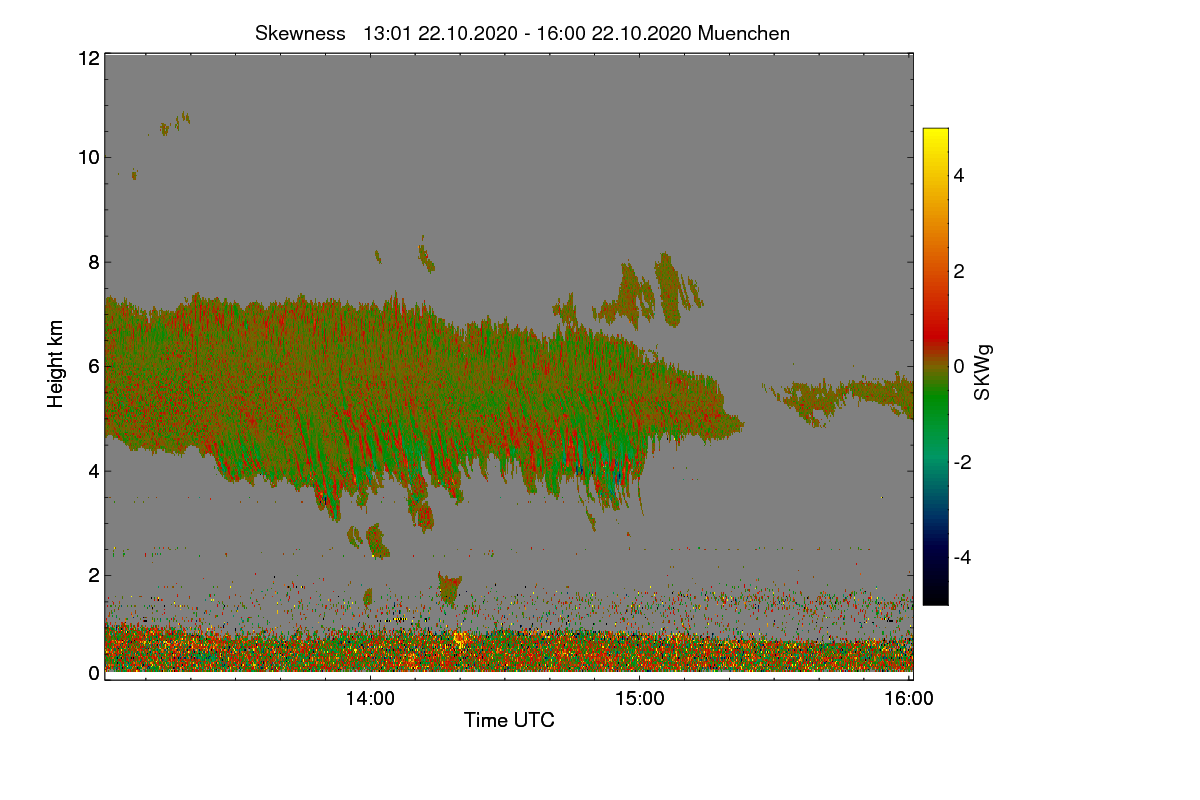Click the noisy boundary layer below 1 km
Screen dimensions: 1200x800
[x=509, y=650]
